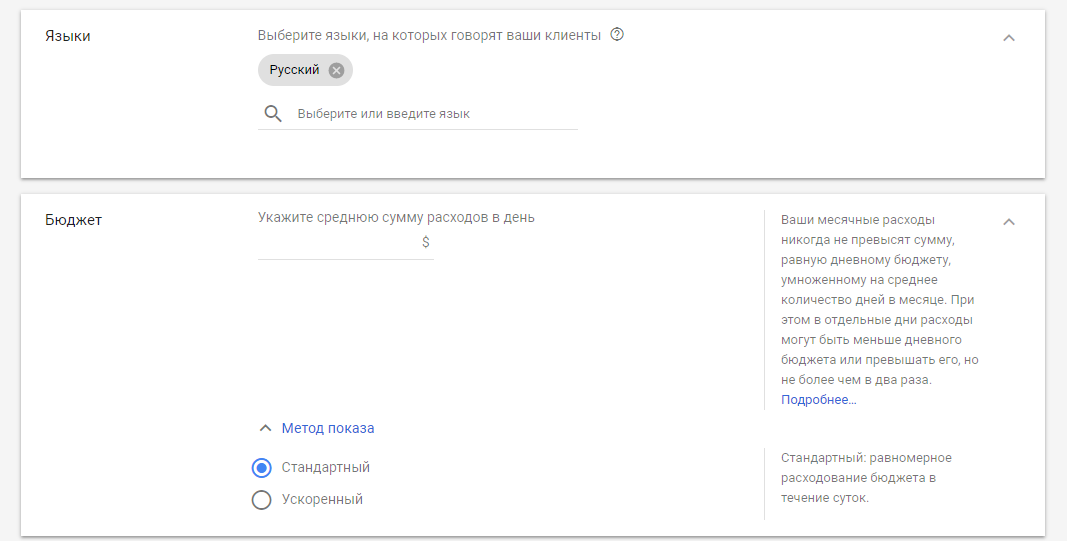Open the Подробнее… link

pyautogui.click(x=818, y=400)
